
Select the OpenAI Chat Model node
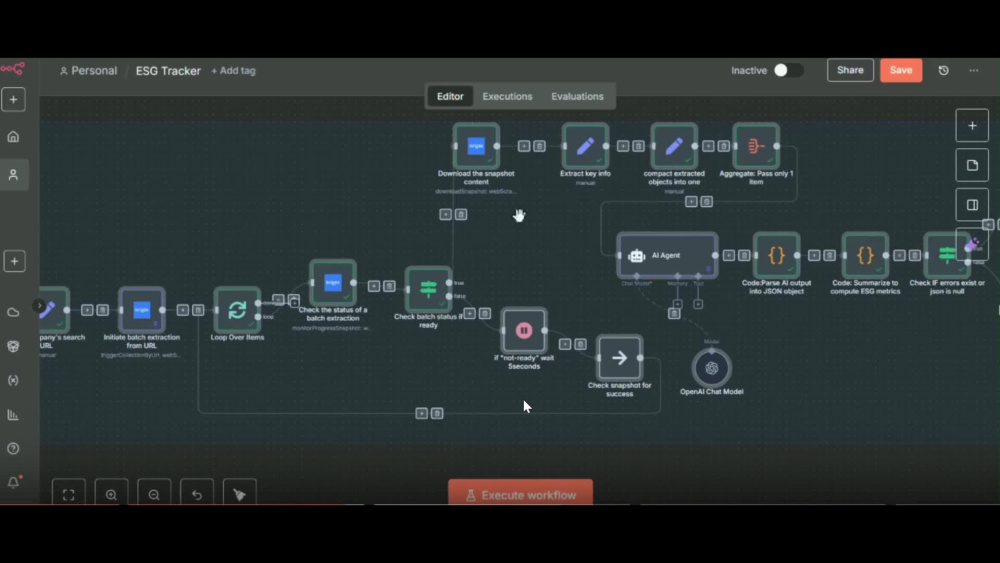[x=712, y=368]
